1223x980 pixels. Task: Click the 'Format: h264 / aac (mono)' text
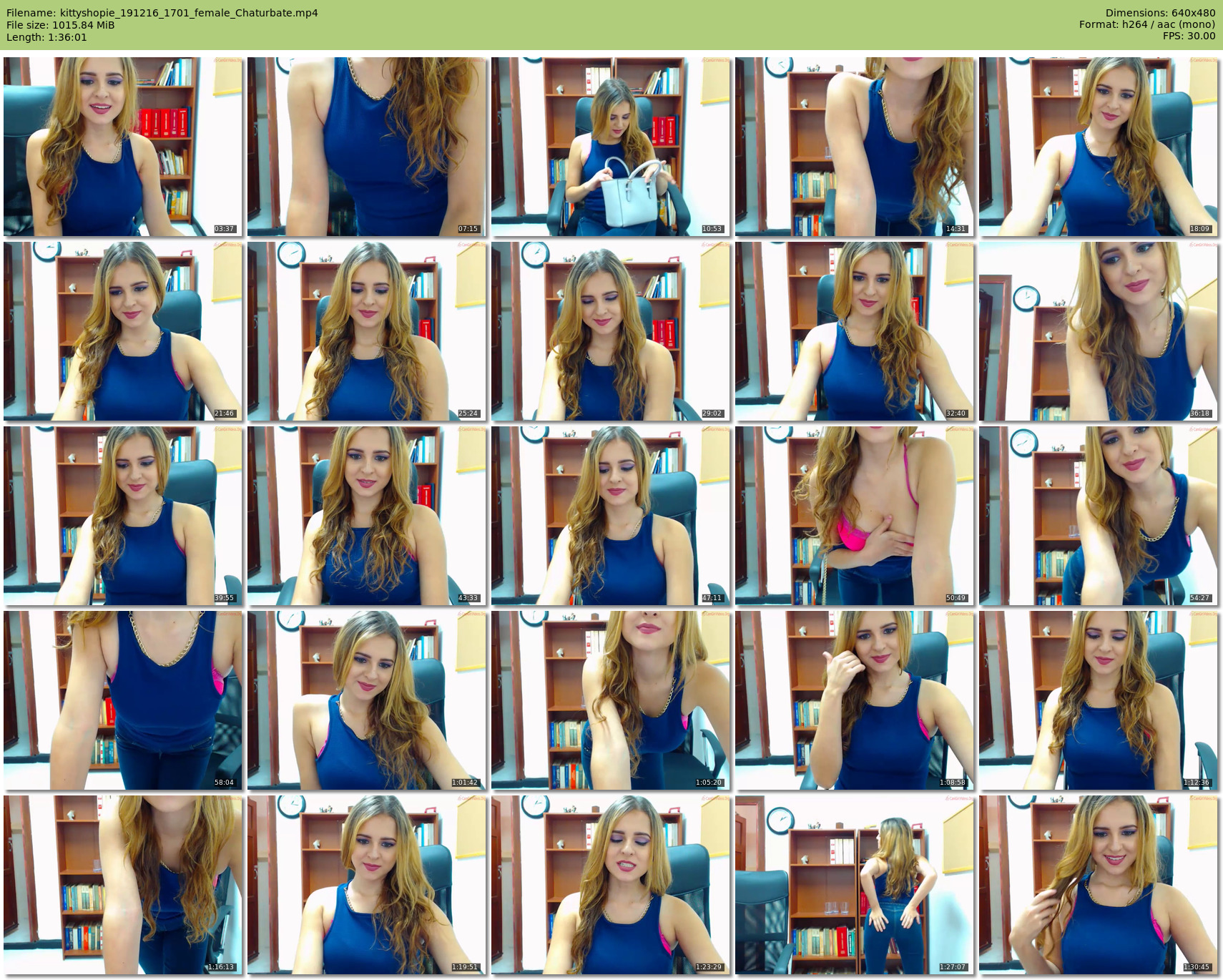pos(1147,24)
